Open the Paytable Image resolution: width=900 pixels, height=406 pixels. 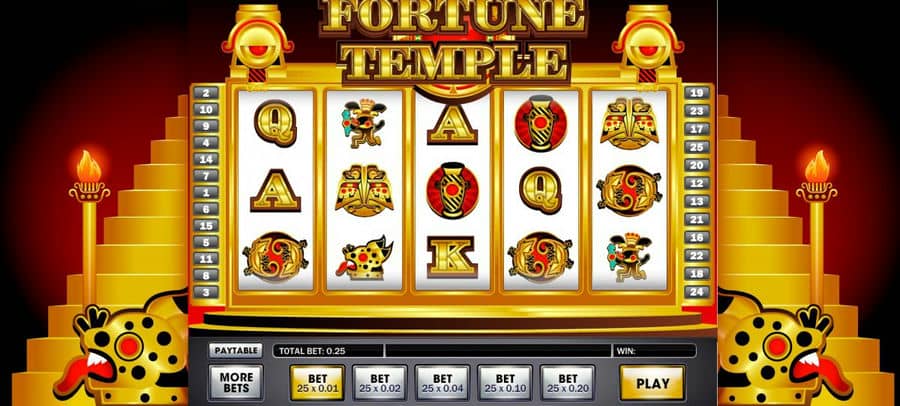235,350
